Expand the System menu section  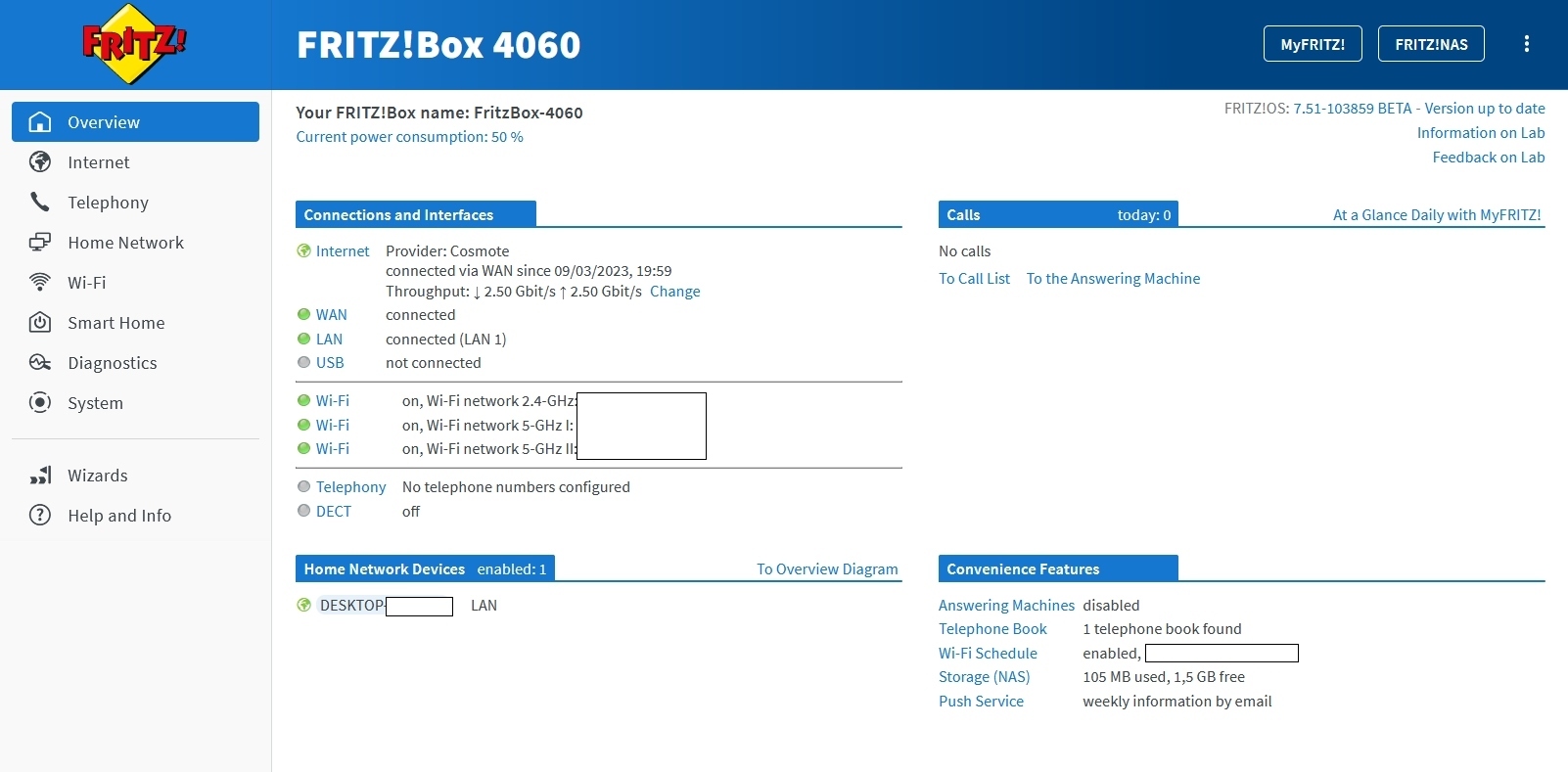(x=135, y=403)
